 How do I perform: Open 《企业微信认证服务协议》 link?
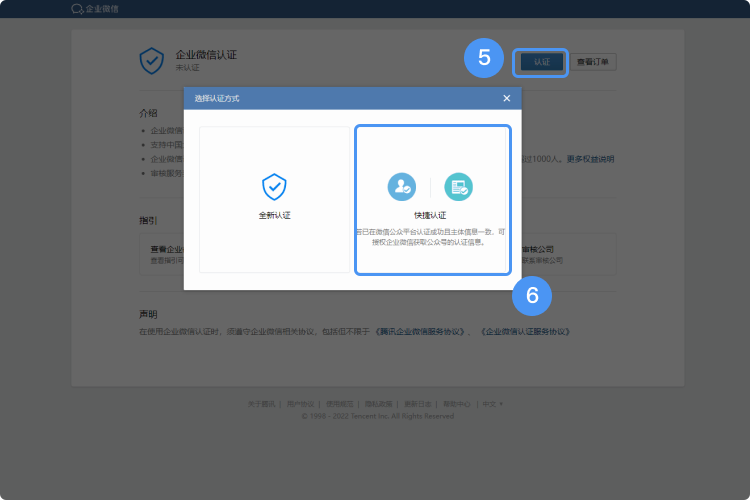[526, 332]
